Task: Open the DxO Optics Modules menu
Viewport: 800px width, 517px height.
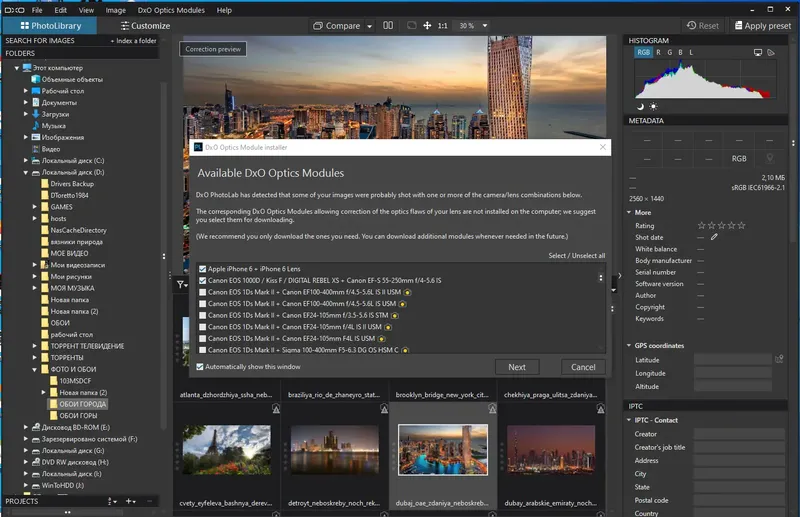Action: tap(173, 10)
